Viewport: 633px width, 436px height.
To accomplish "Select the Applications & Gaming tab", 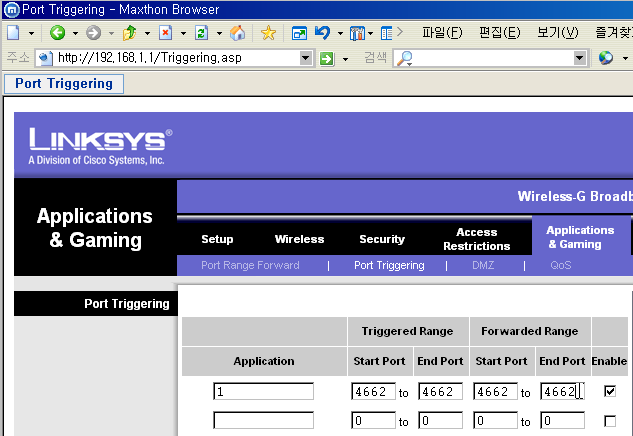I will click(x=580, y=237).
